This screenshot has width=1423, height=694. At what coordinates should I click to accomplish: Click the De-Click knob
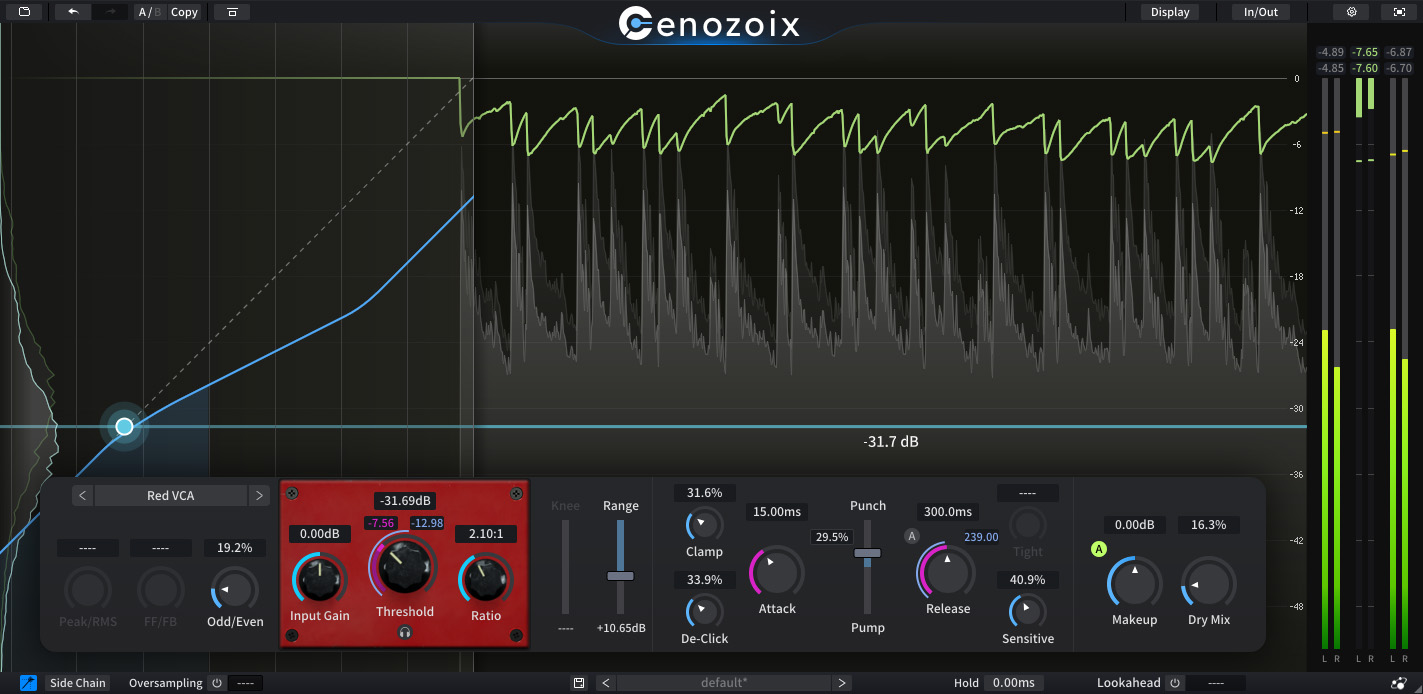704,611
